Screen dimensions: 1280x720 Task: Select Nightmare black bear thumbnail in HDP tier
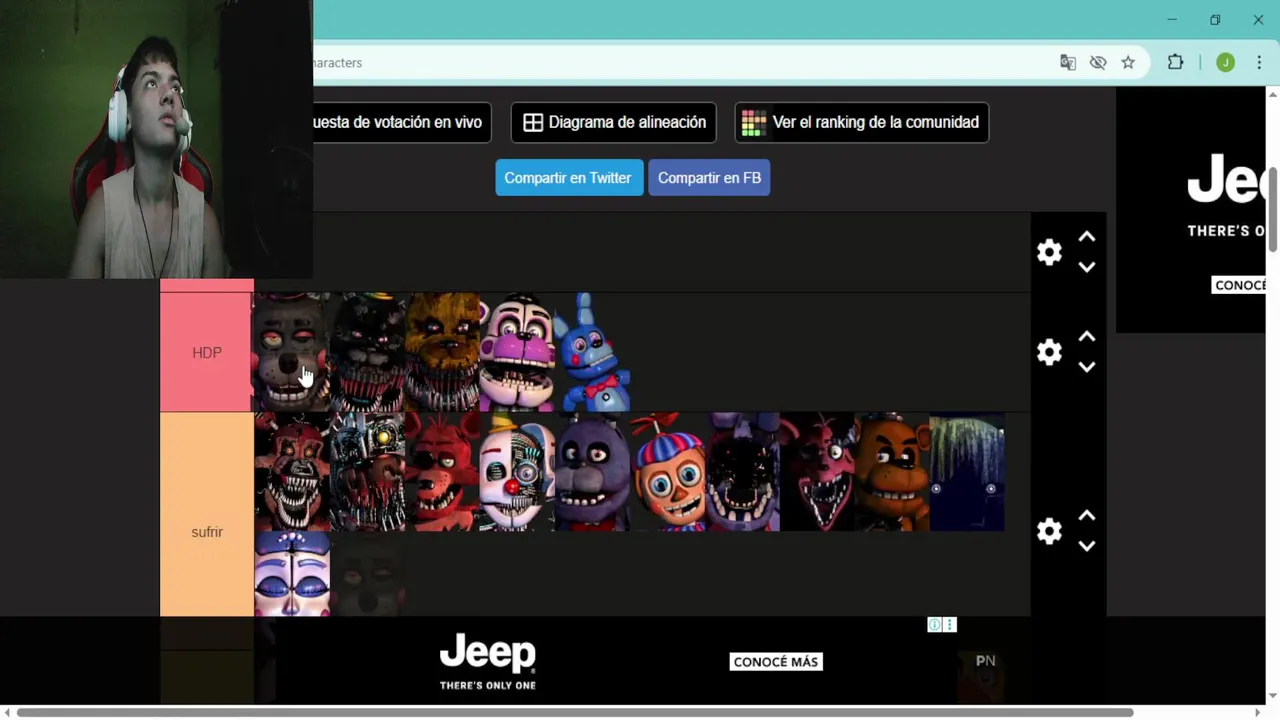(367, 352)
